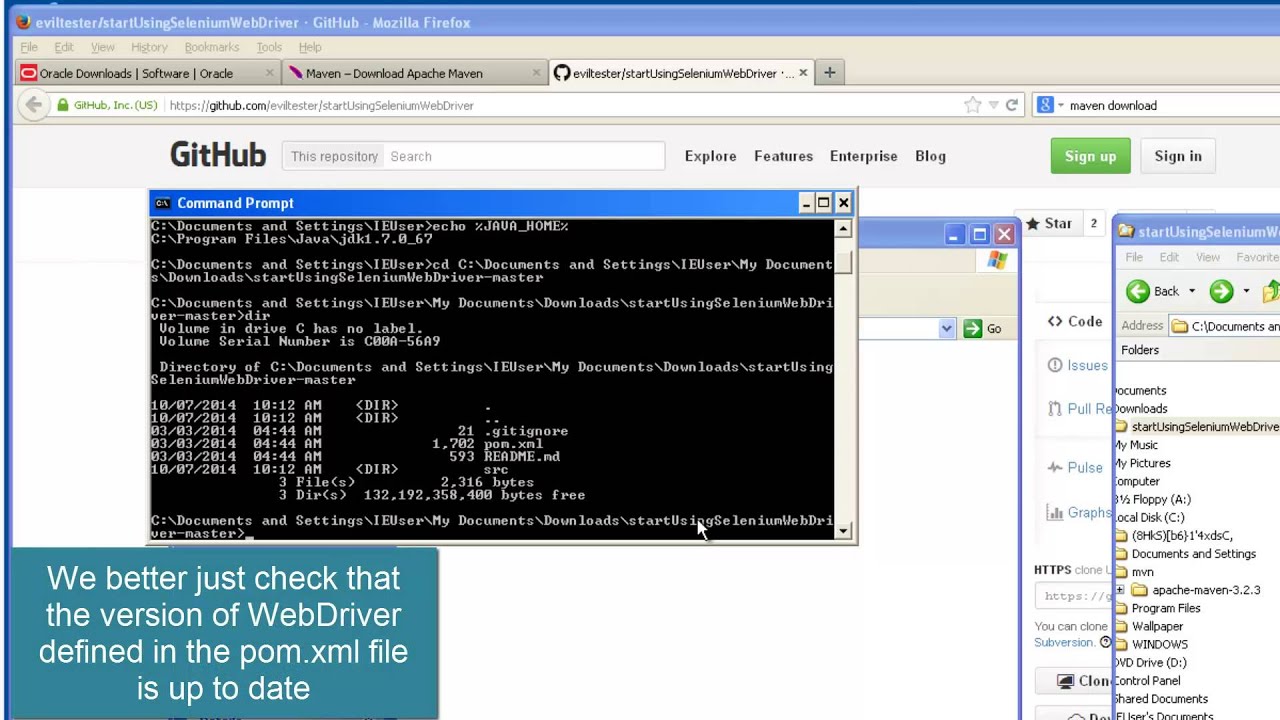Select Wallpaper folder in Explorer tree
The height and width of the screenshot is (720, 1280).
click(x=1157, y=626)
